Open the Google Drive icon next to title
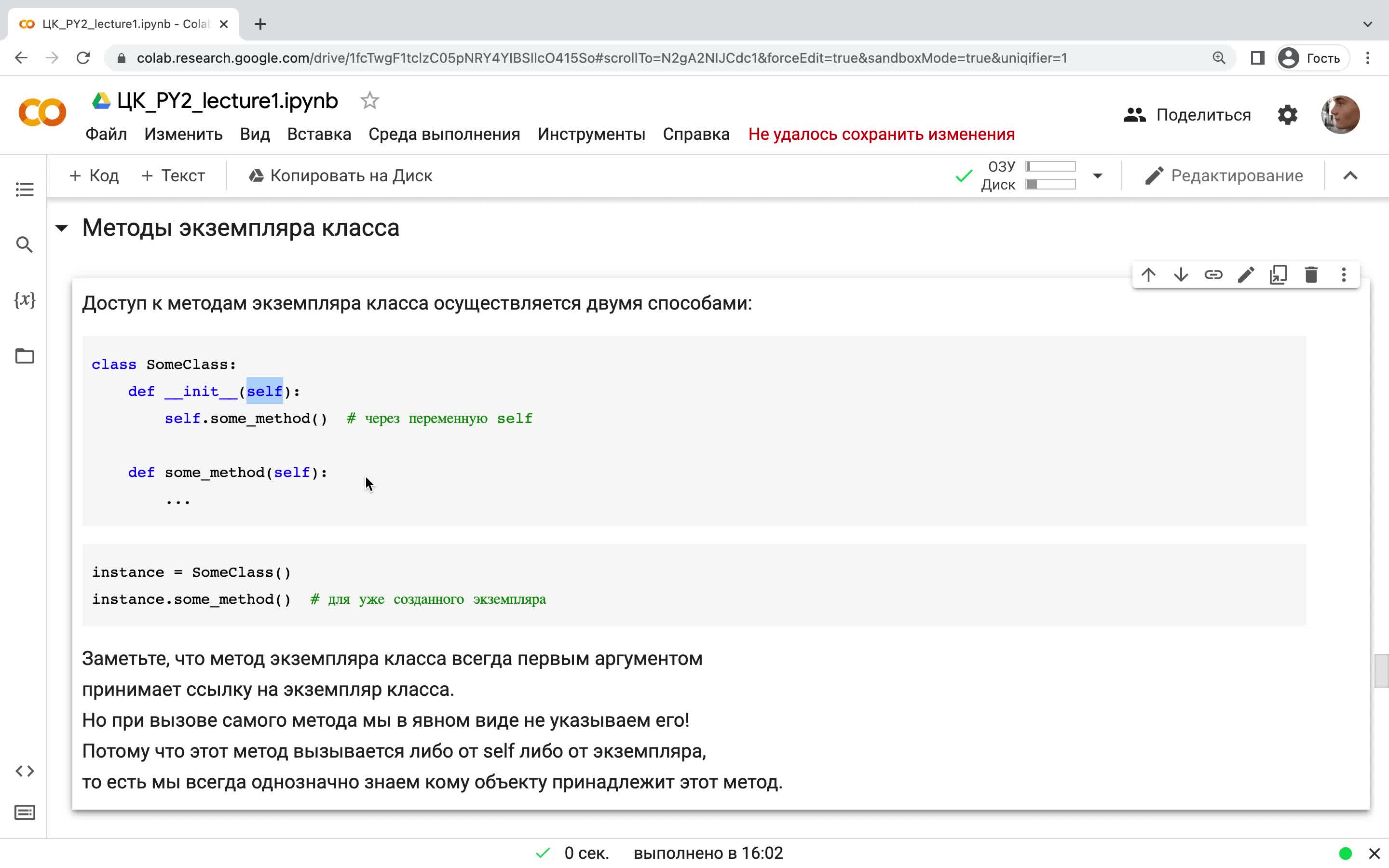 tap(102, 101)
